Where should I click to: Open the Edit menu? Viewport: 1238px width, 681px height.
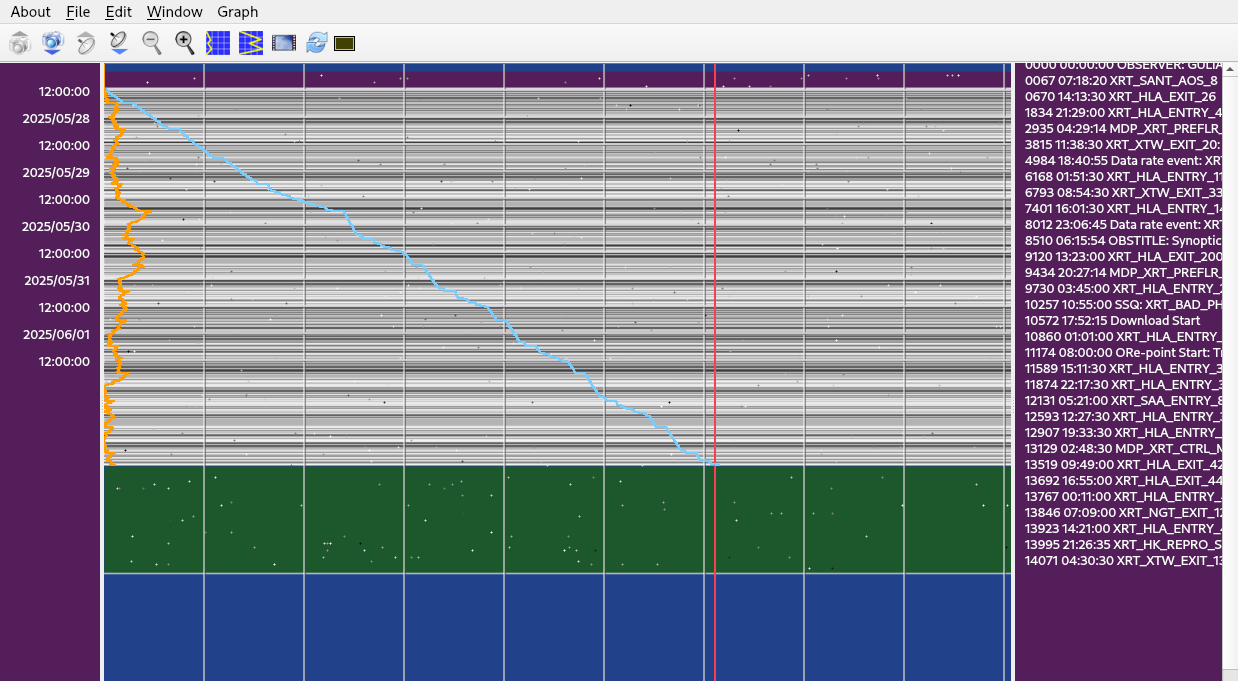tap(118, 12)
